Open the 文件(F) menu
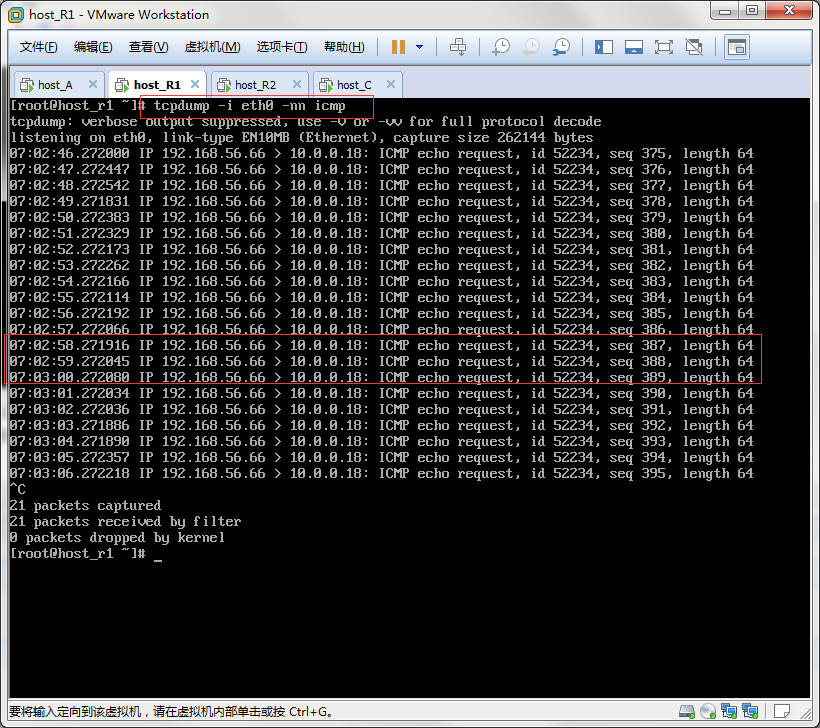 (x=39, y=47)
